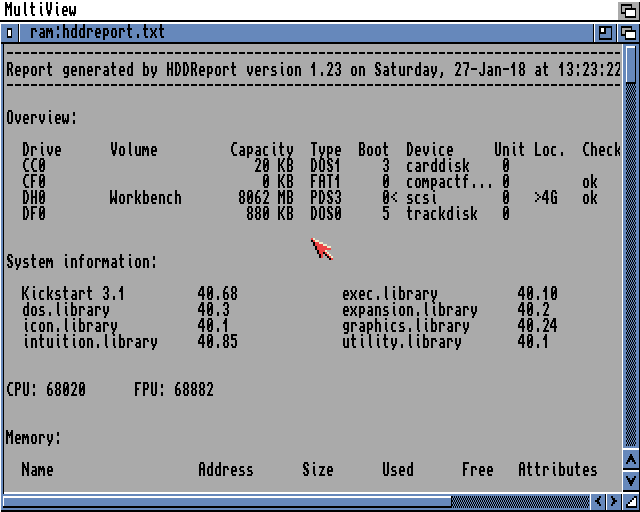Click the empty horizontal scrollbar track
The width and height of the screenshot is (640, 512).
tap(520, 501)
